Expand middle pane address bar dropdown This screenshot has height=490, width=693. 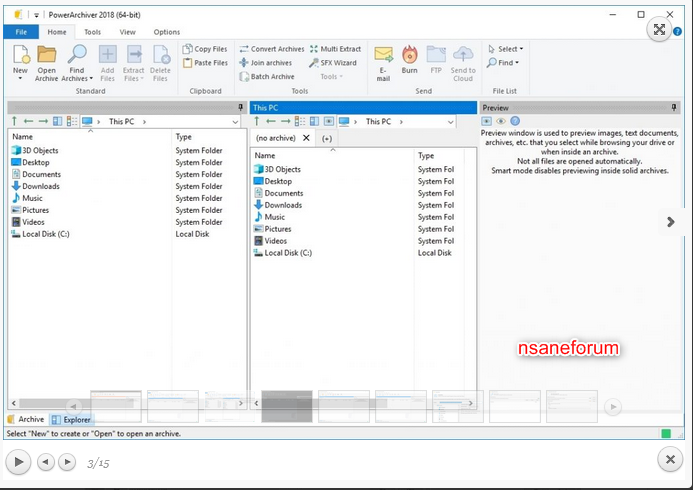[x=450, y=122]
